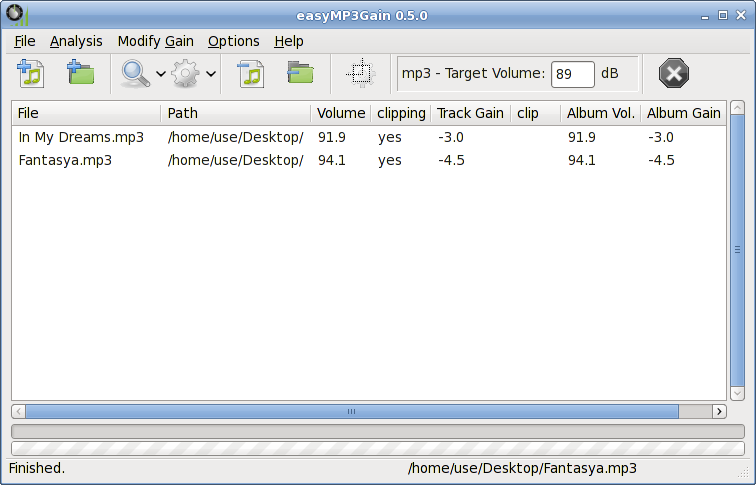The height and width of the screenshot is (485, 756).
Task: Sort by the Album Vol. column header
Action: coord(601,113)
